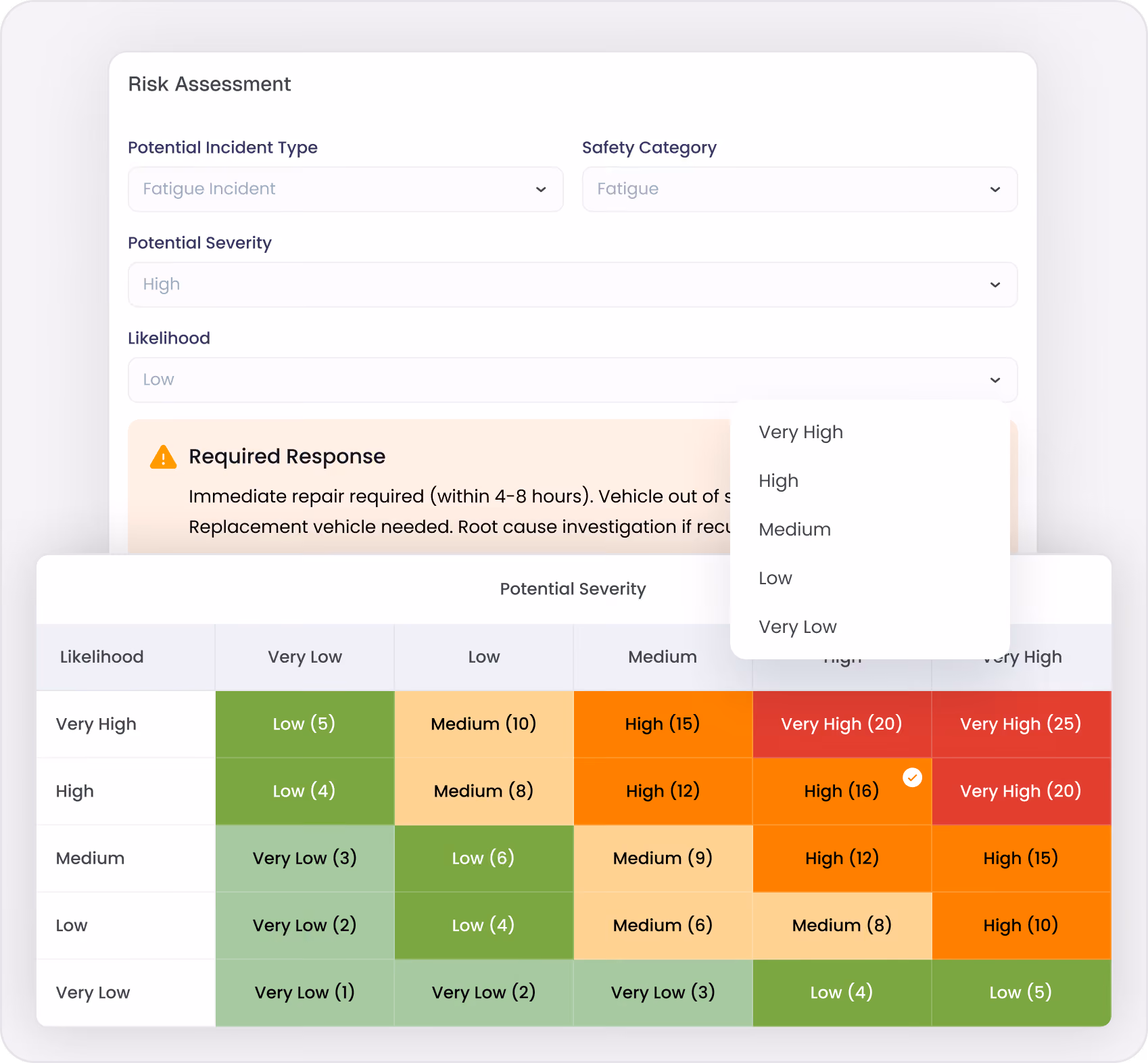Click the High (15) cell in Medium row
Image resolution: width=1148 pixels, height=1063 pixels.
(x=1021, y=858)
